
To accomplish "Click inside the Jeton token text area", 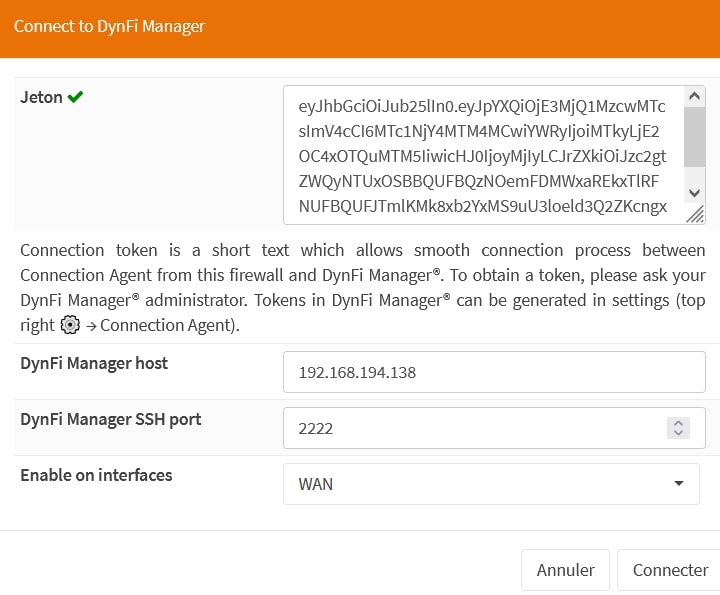I will (480, 155).
